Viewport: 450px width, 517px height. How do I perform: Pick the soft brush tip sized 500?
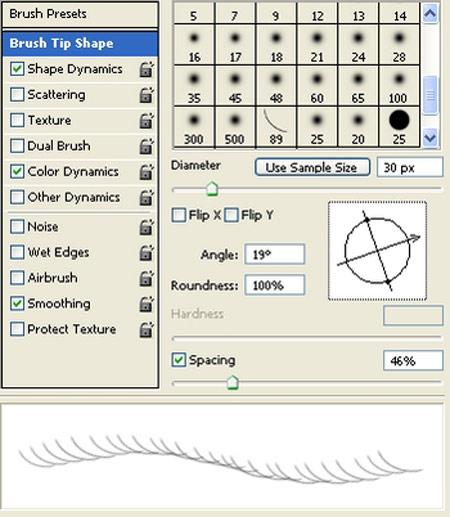point(235,127)
